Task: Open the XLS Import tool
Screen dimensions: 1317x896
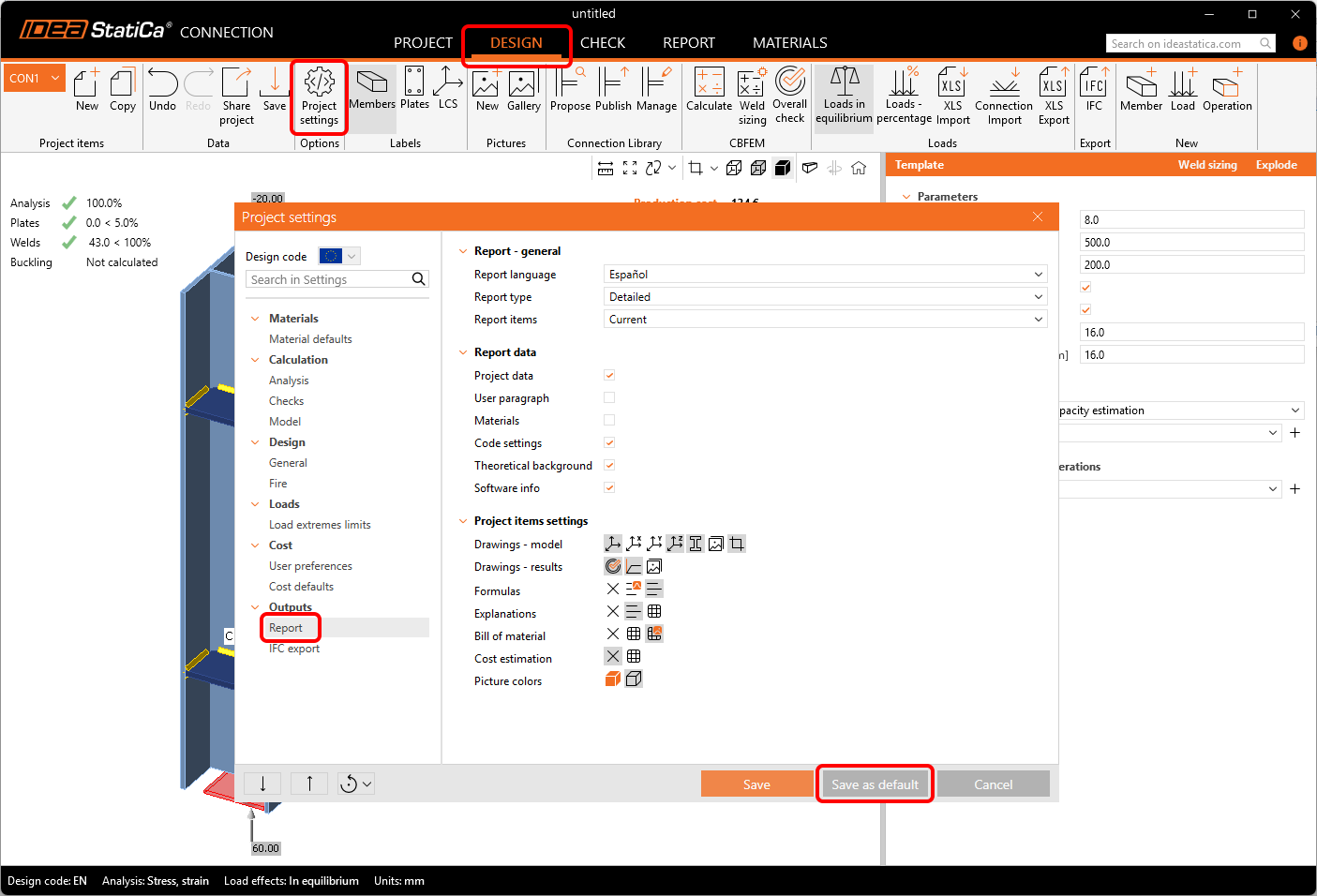Action: [952, 97]
